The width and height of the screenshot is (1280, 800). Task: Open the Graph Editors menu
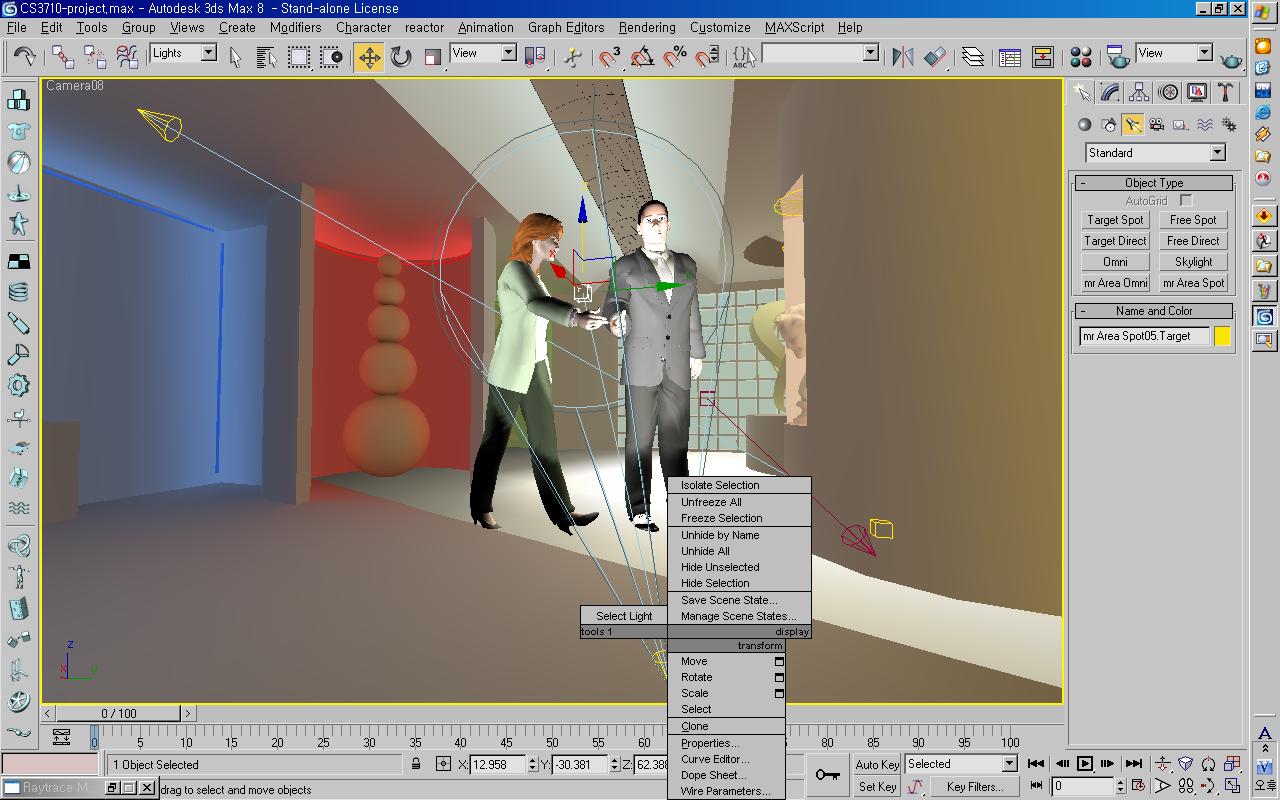pyautogui.click(x=566, y=28)
